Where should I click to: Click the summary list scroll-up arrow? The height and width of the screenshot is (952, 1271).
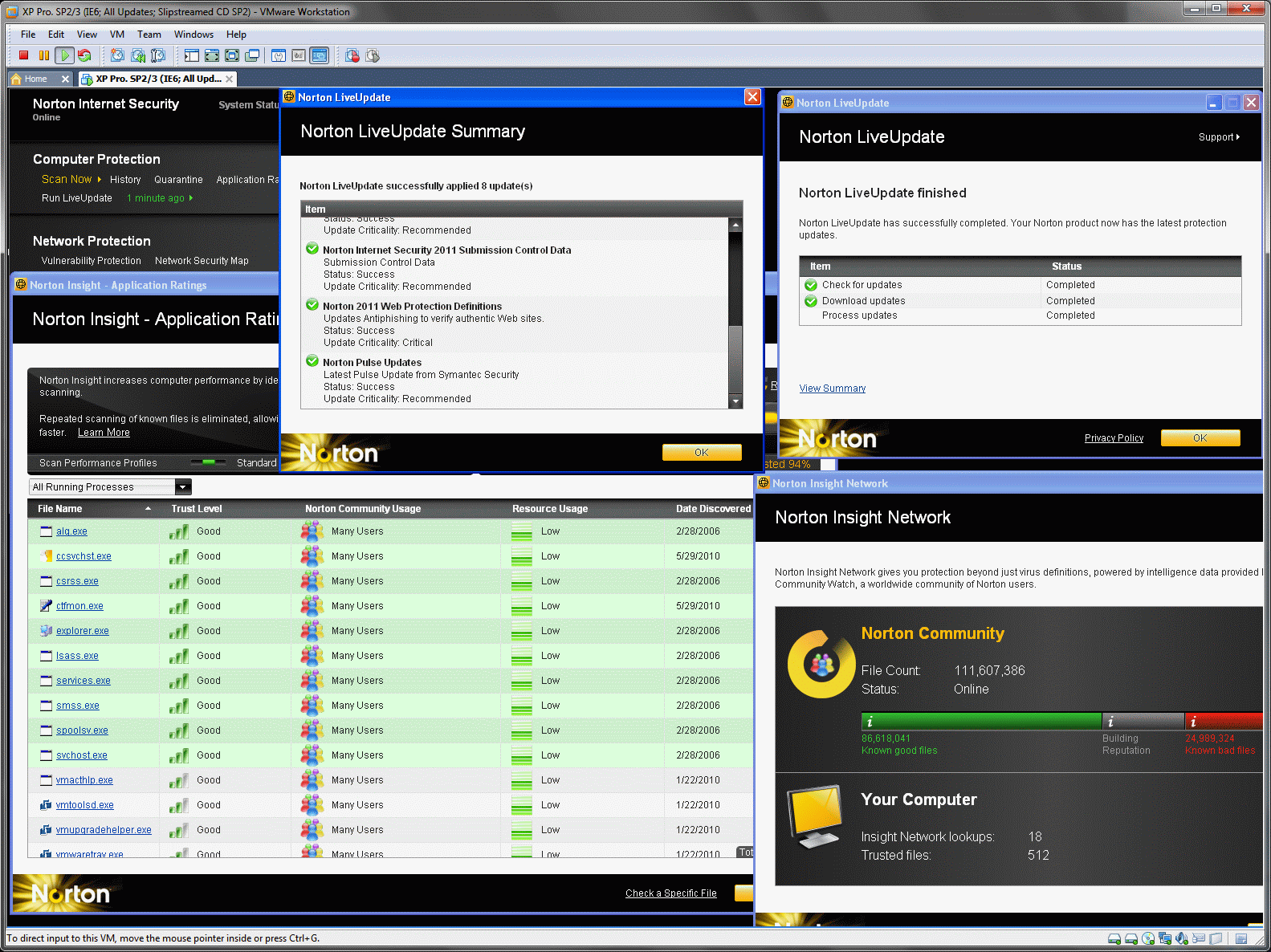(735, 226)
